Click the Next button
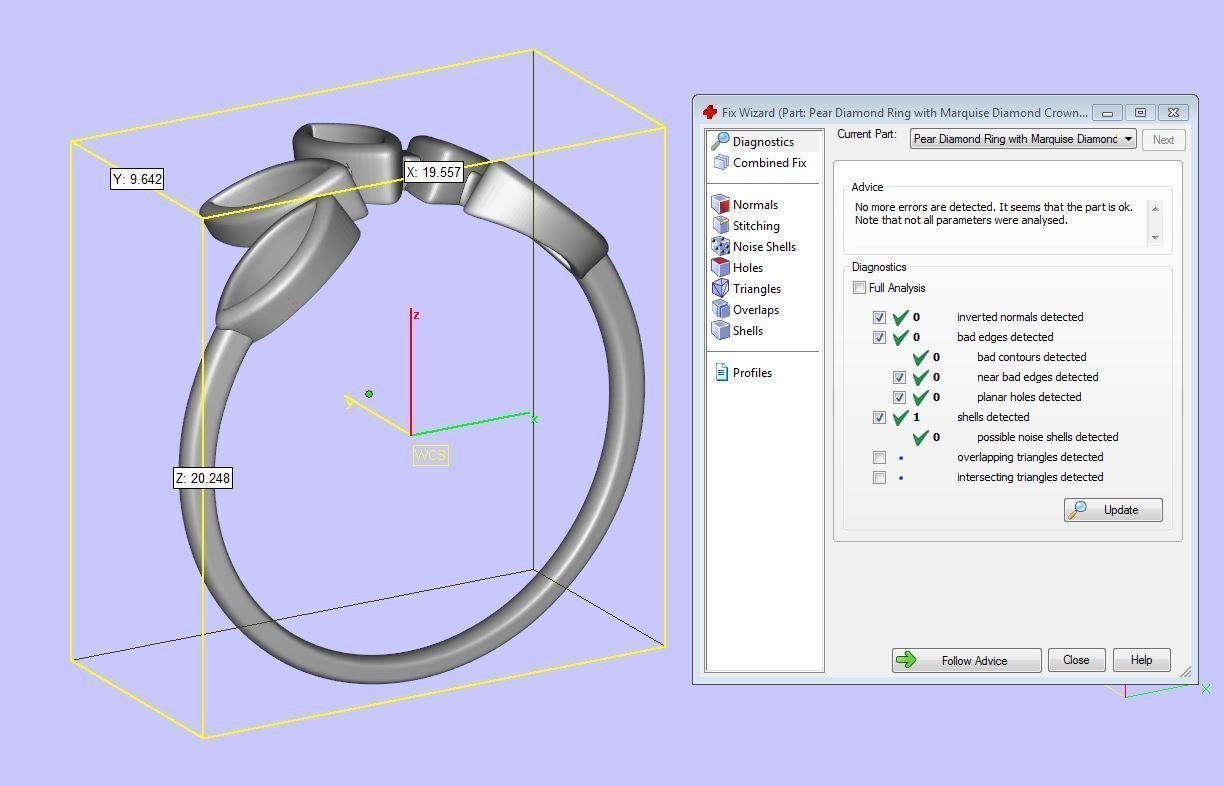The height and width of the screenshot is (786, 1224). click(1163, 140)
